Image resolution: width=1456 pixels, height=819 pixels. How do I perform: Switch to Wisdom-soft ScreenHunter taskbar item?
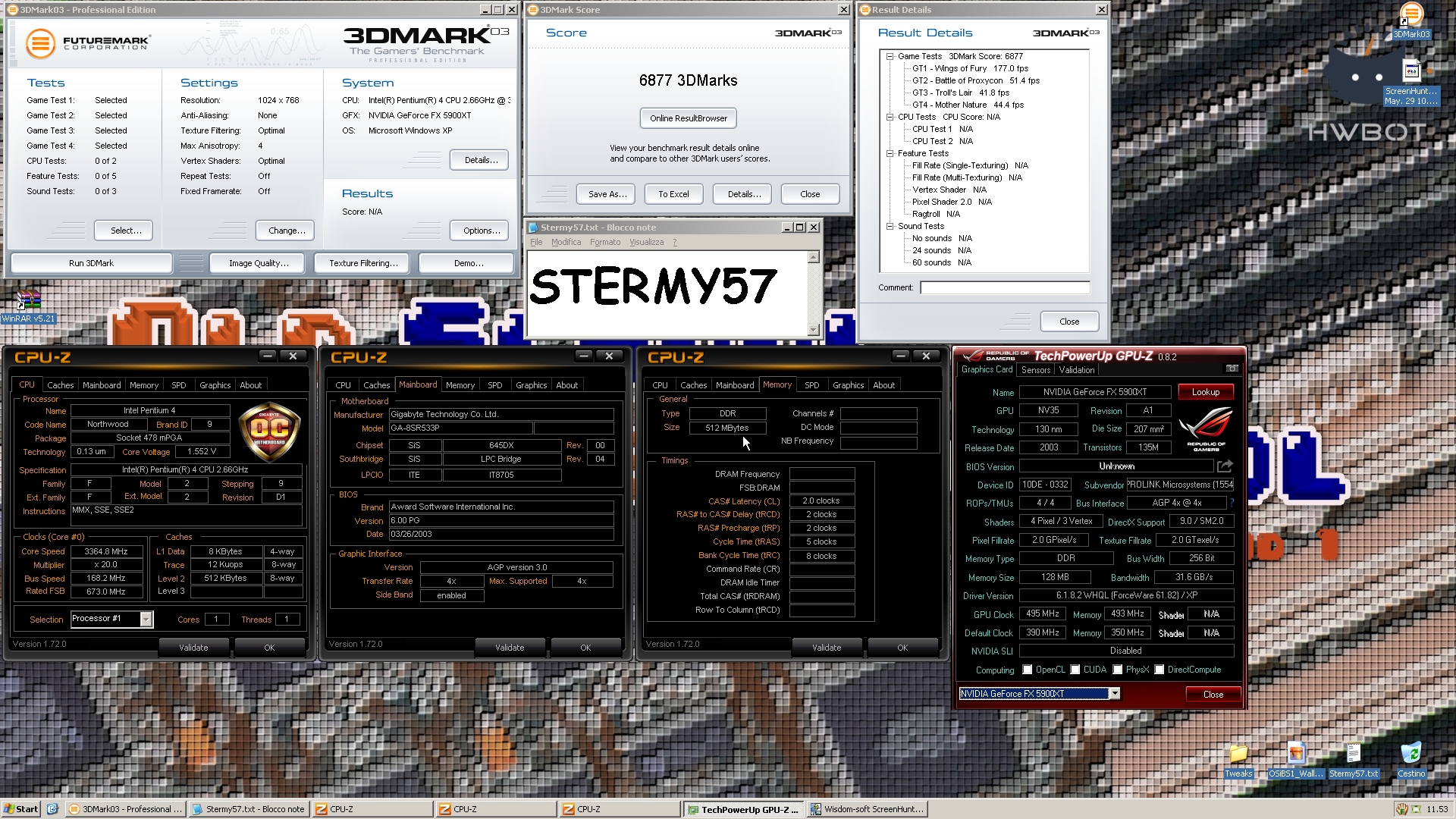pos(868,809)
